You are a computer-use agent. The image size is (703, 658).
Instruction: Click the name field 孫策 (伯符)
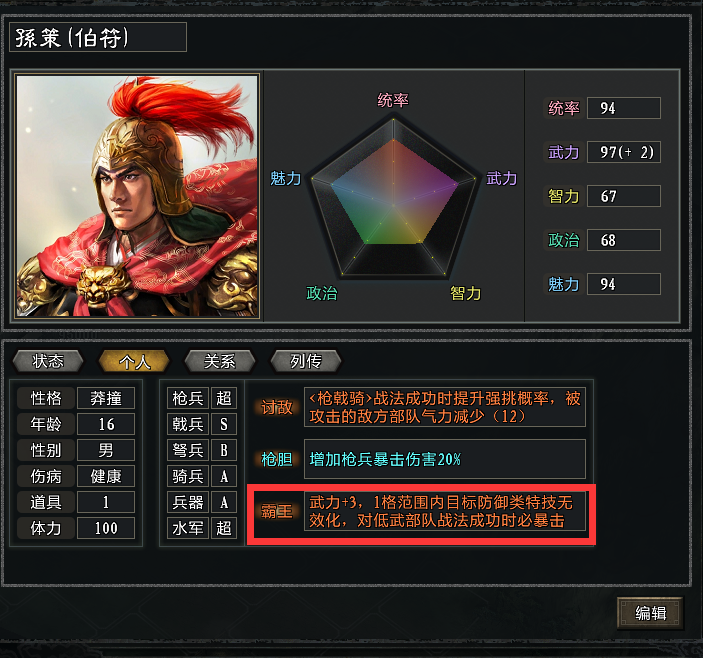click(x=98, y=38)
